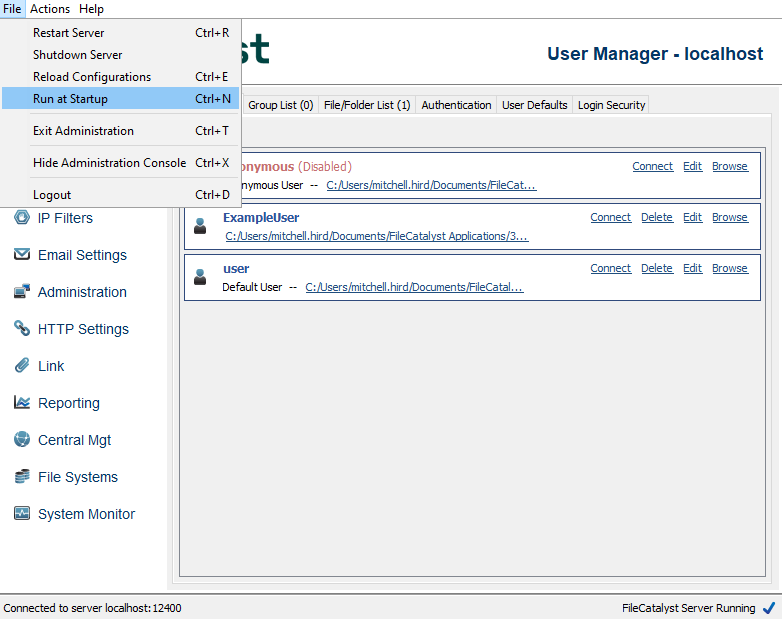The width and height of the screenshot is (782, 619).
Task: Click the Email Settings envelope icon
Action: tap(21, 254)
